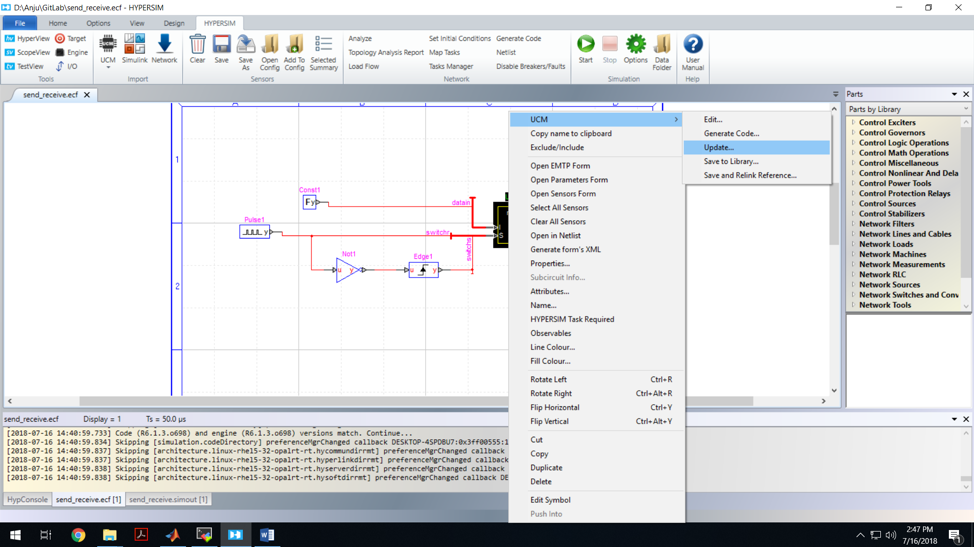Open Windows Start menu

(15, 535)
